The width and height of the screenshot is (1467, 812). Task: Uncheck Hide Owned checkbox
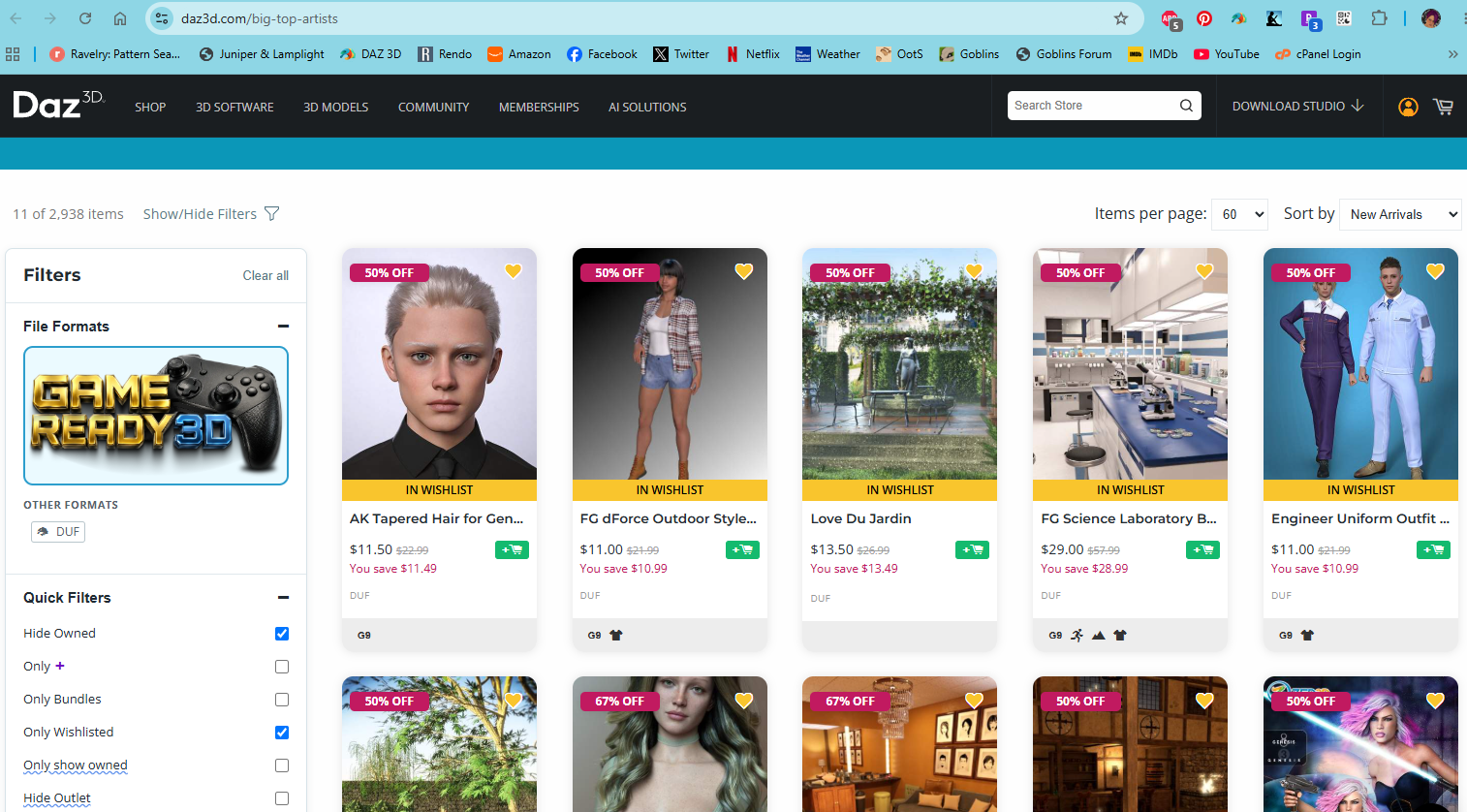(x=282, y=634)
